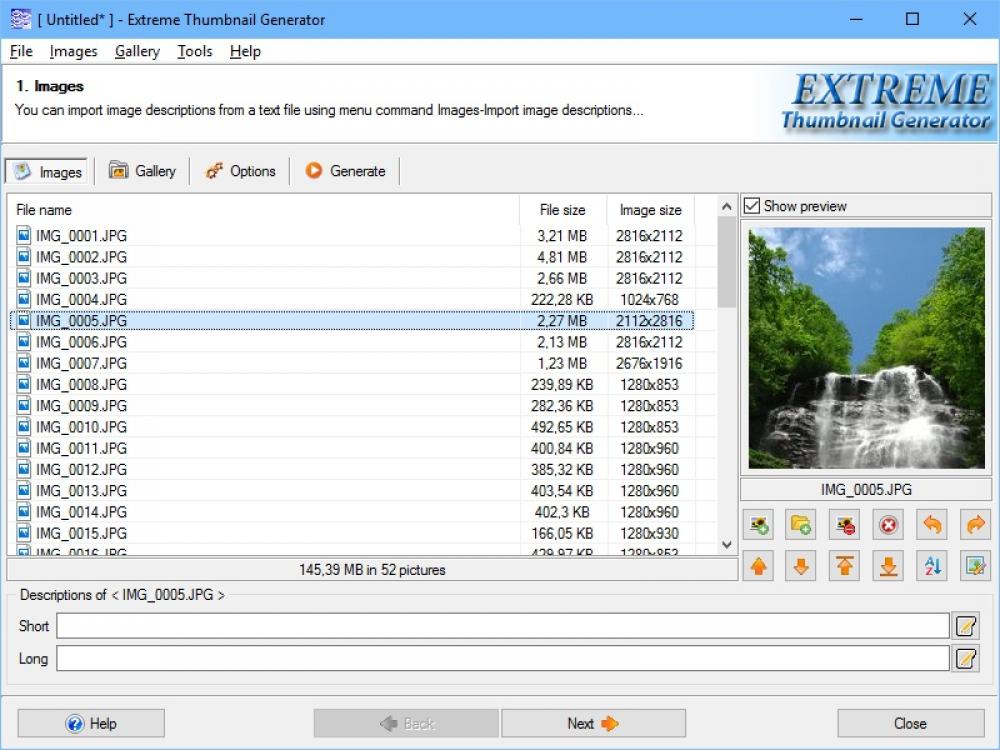Move the selected image to the bottom
1000x750 pixels.
(x=888, y=566)
